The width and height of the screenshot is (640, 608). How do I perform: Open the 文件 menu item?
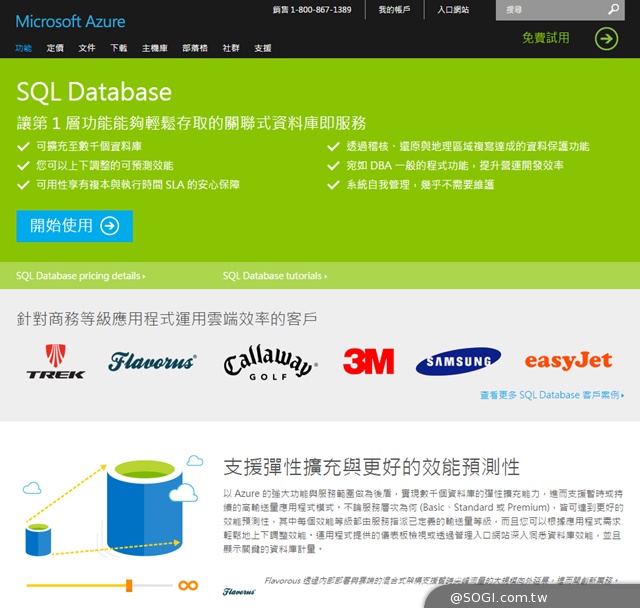coord(87,48)
